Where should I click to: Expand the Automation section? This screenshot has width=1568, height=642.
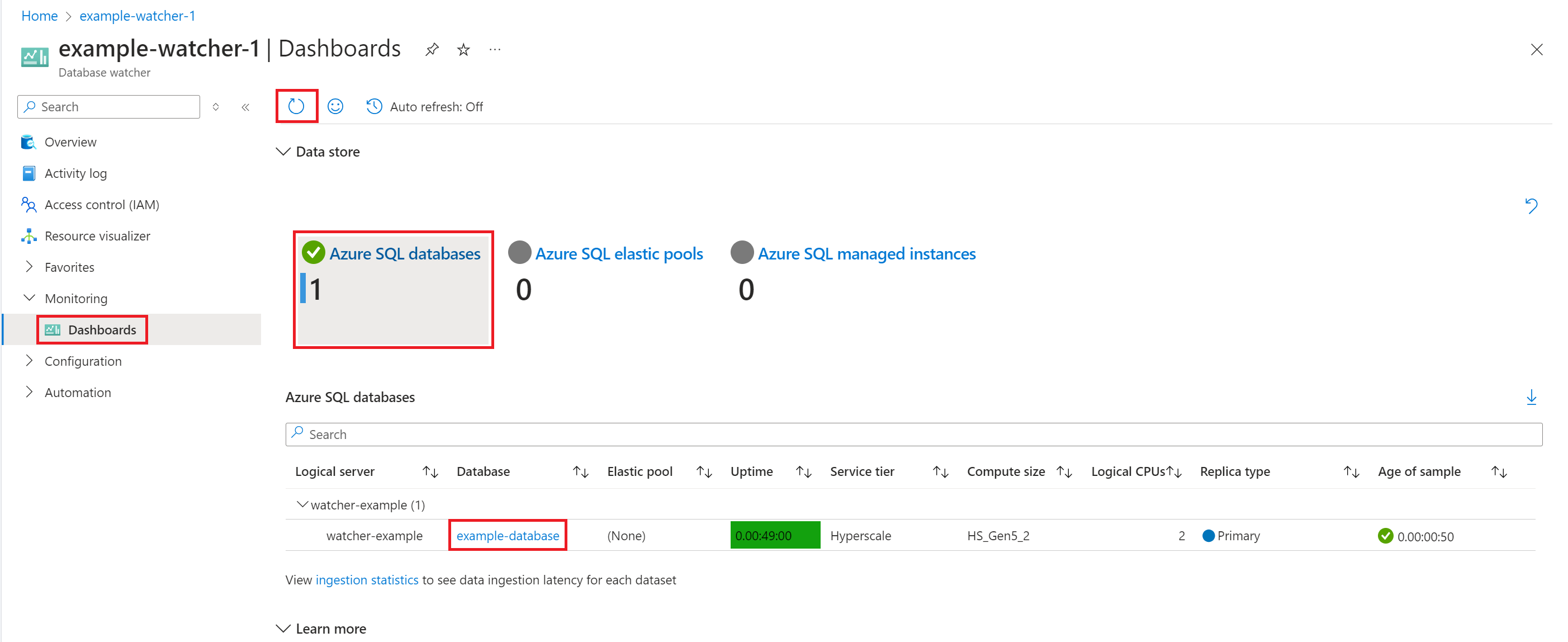[29, 392]
